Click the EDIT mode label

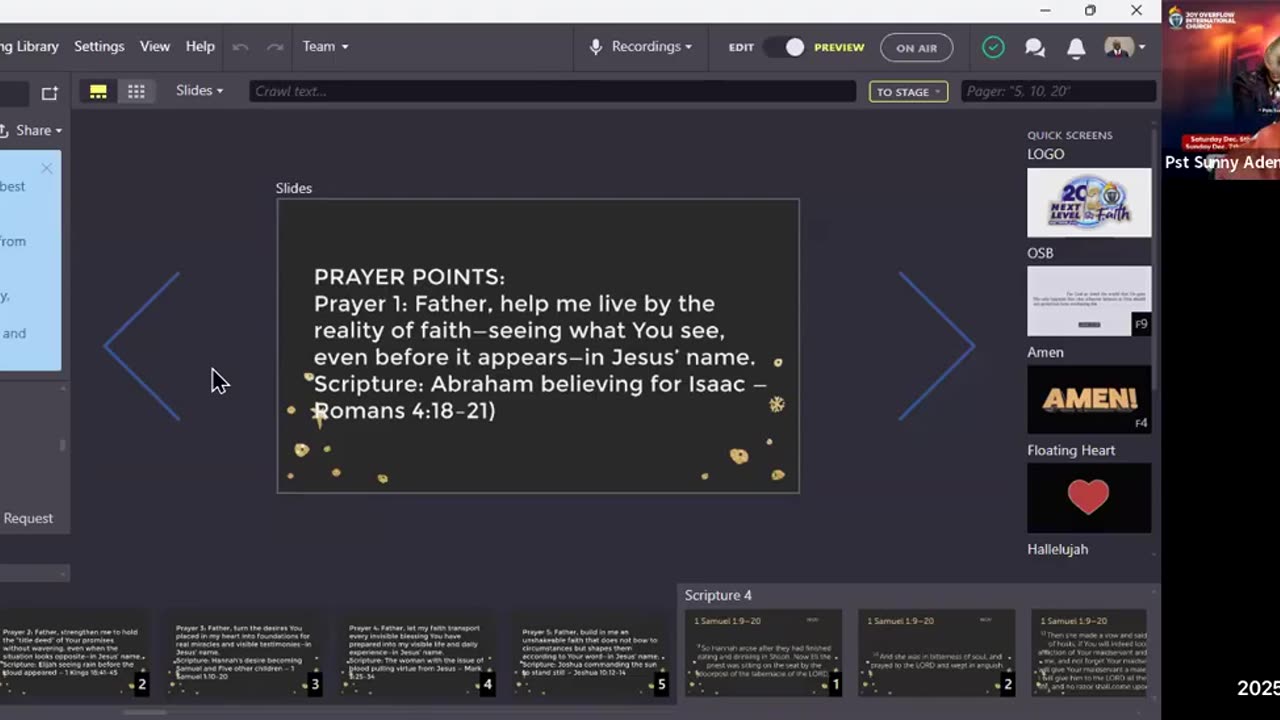(741, 47)
